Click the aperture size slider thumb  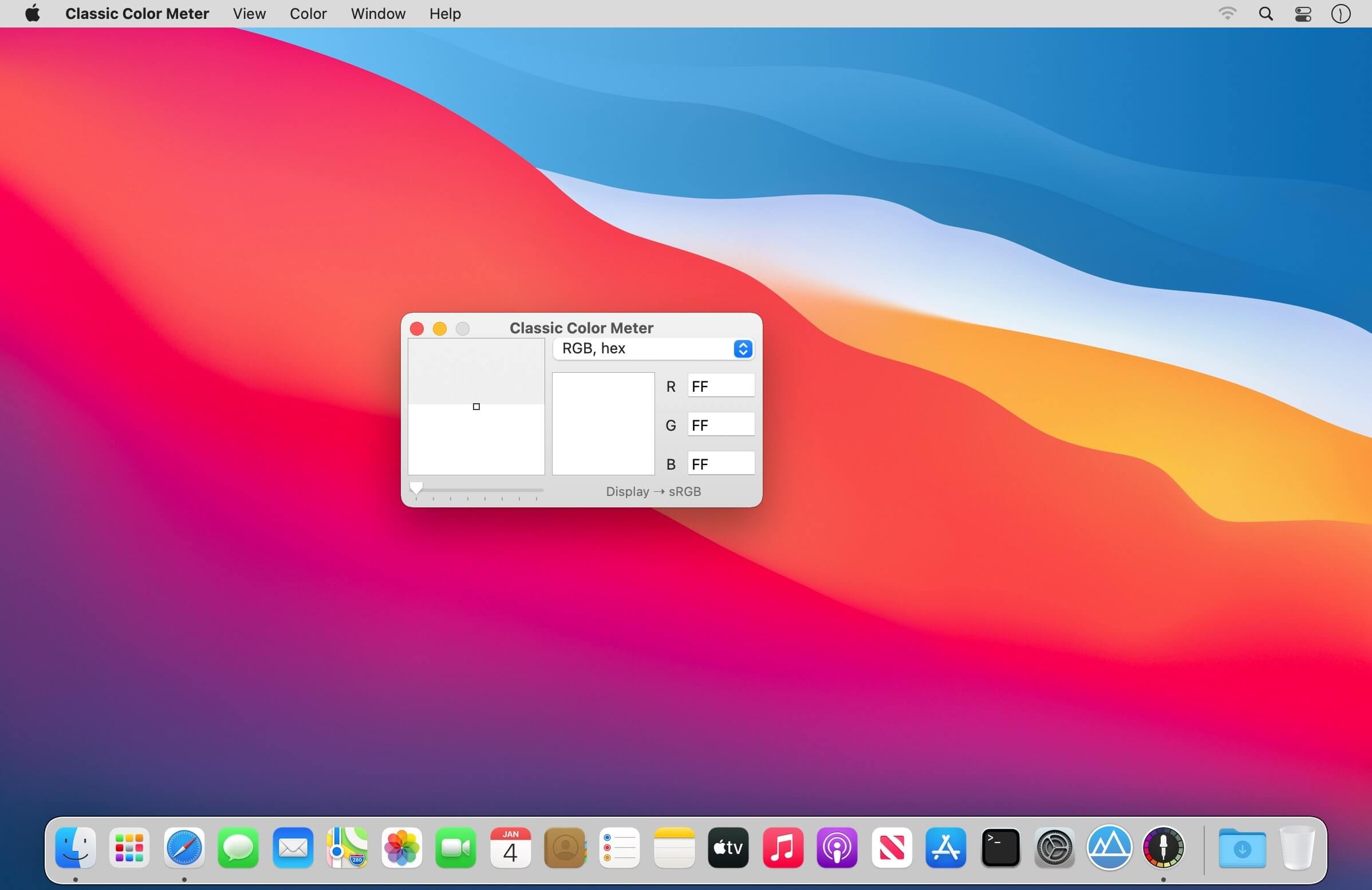click(x=416, y=488)
